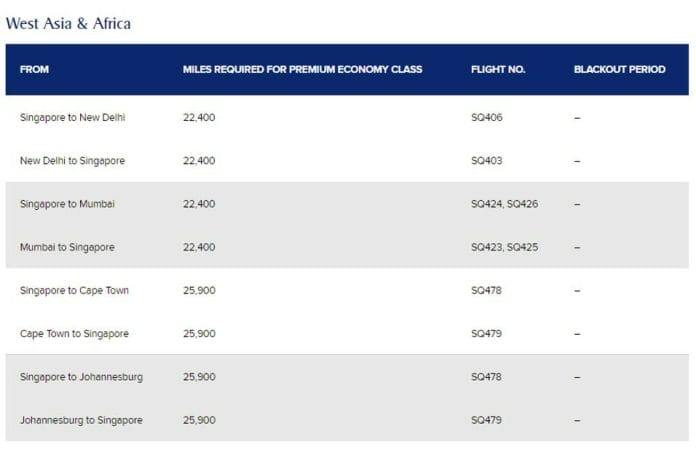Click the Singapore to Johannesburg route
Screen dimensions: 696x450
(x=81, y=377)
